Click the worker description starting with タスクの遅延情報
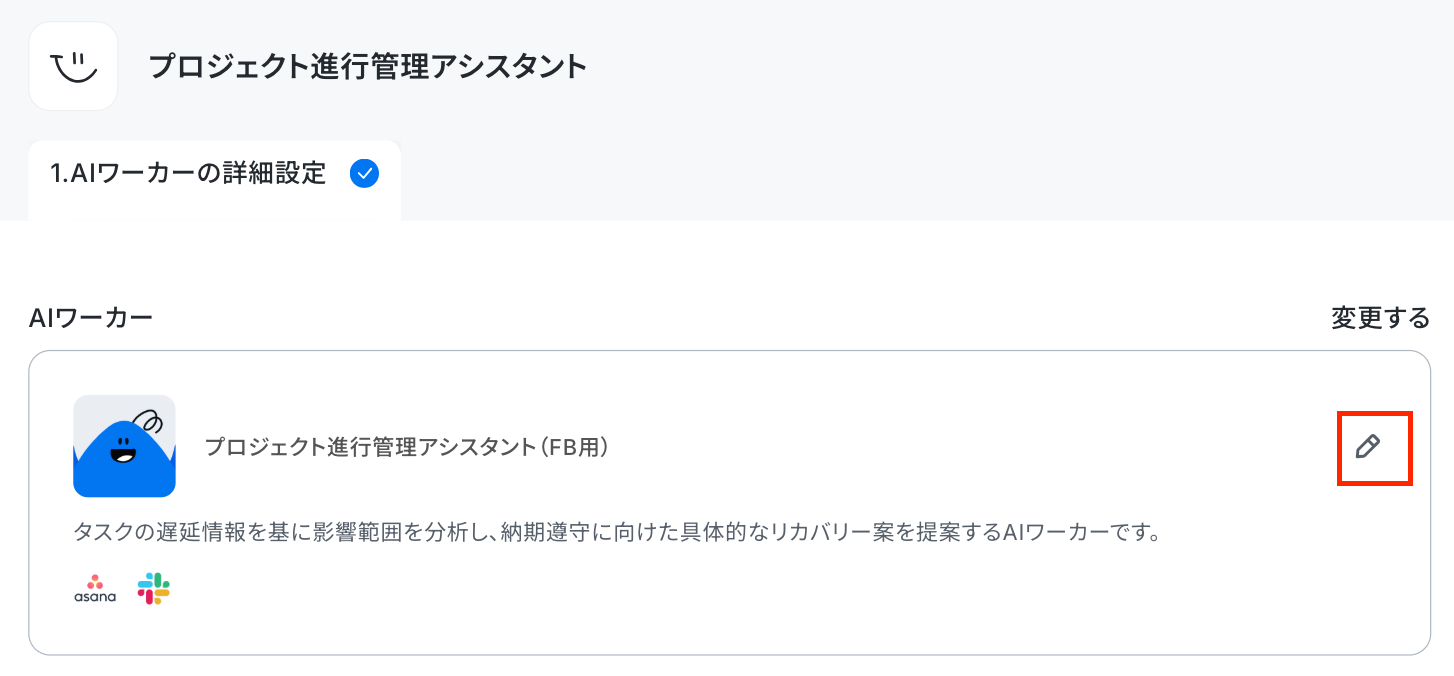 pyautogui.click(x=617, y=531)
